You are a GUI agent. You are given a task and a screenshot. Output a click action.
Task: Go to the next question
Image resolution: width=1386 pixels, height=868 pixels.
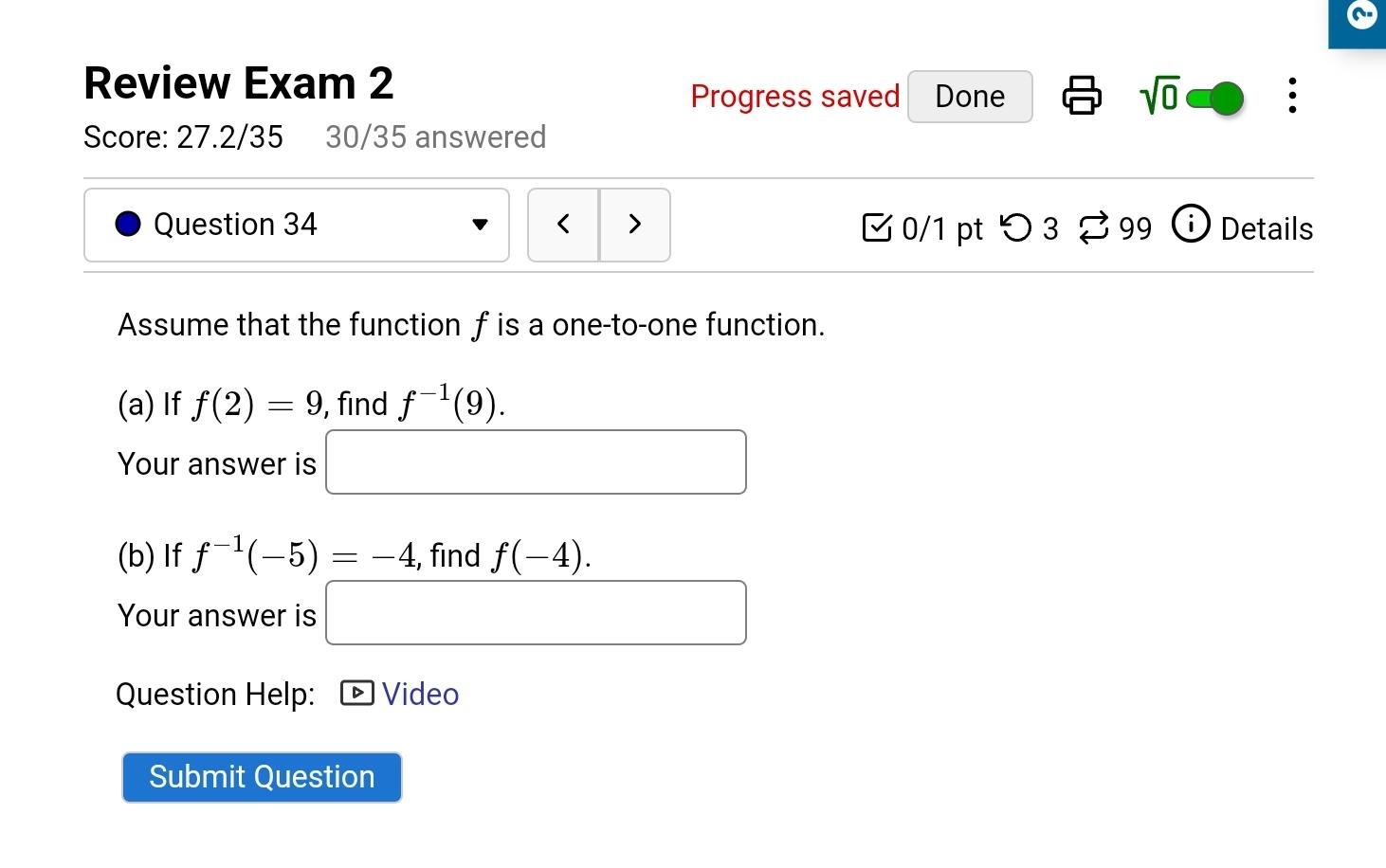click(x=635, y=225)
